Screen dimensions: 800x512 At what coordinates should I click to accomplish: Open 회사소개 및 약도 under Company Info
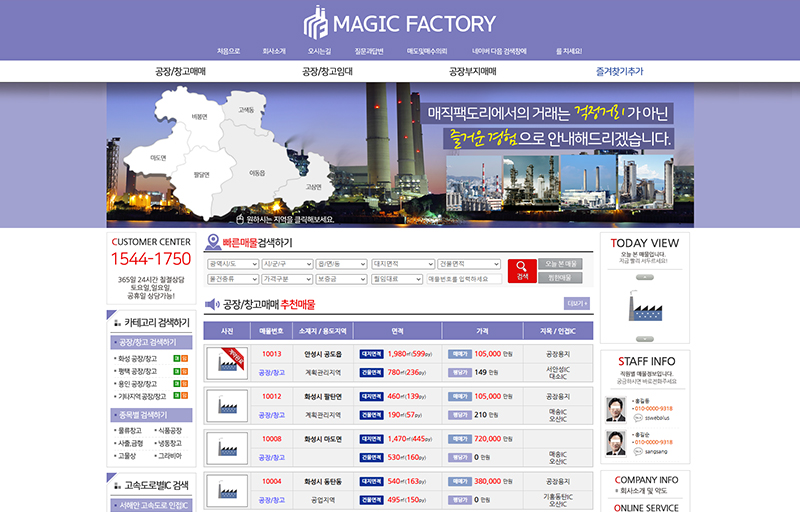coord(643,491)
